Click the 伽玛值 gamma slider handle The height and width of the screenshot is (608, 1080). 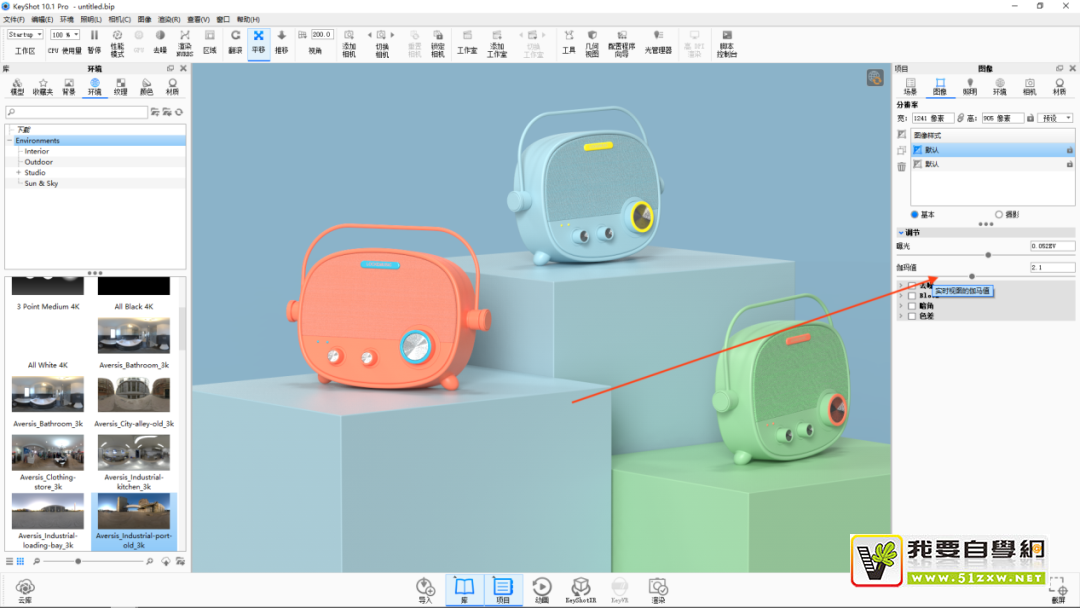coord(972,276)
